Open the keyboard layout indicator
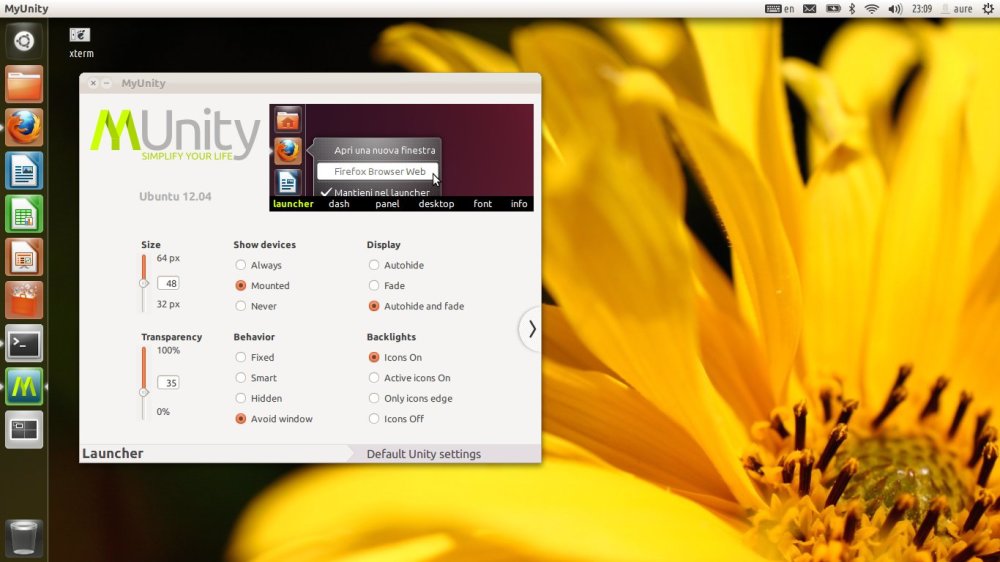This screenshot has height=562, width=1000. [779, 9]
